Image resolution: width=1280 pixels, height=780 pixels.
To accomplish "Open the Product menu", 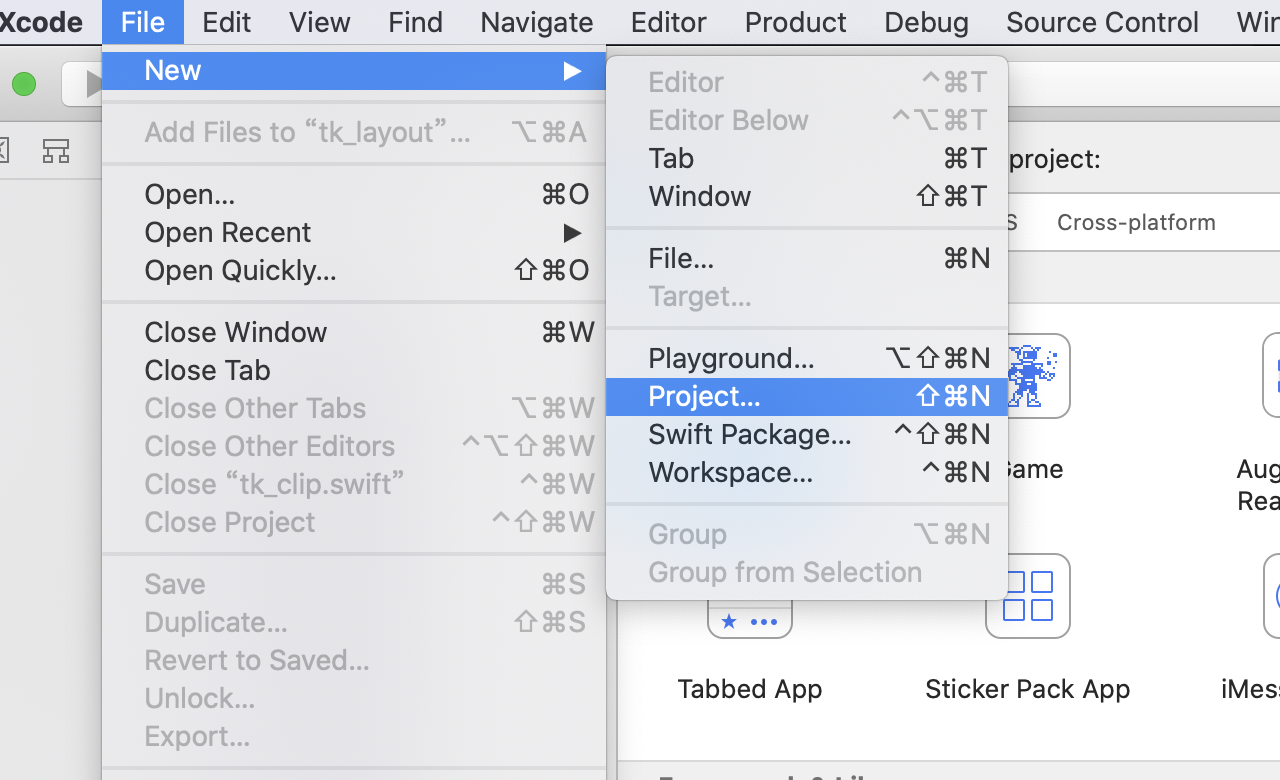I will coord(796,22).
